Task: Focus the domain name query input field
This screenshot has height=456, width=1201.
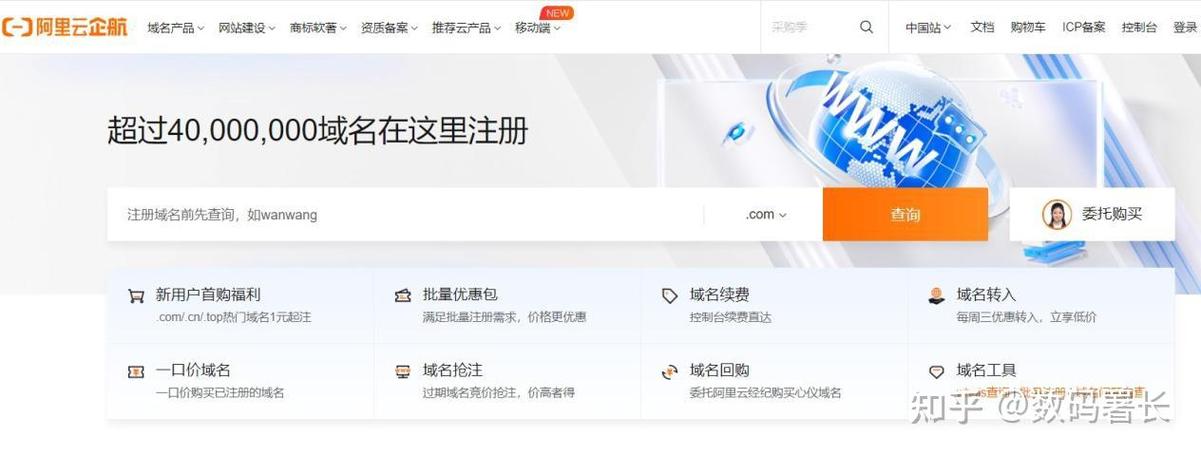Action: (405, 214)
